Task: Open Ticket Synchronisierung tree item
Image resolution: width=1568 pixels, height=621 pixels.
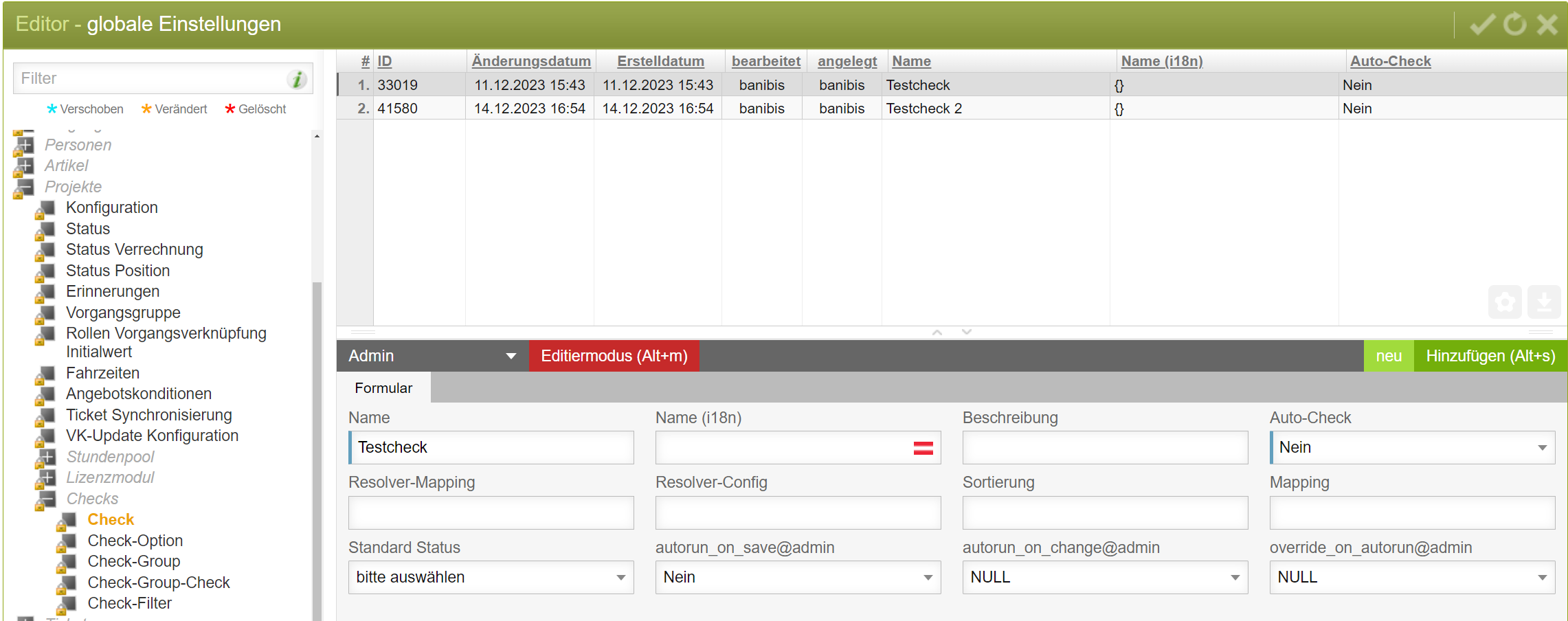Action: [149, 415]
